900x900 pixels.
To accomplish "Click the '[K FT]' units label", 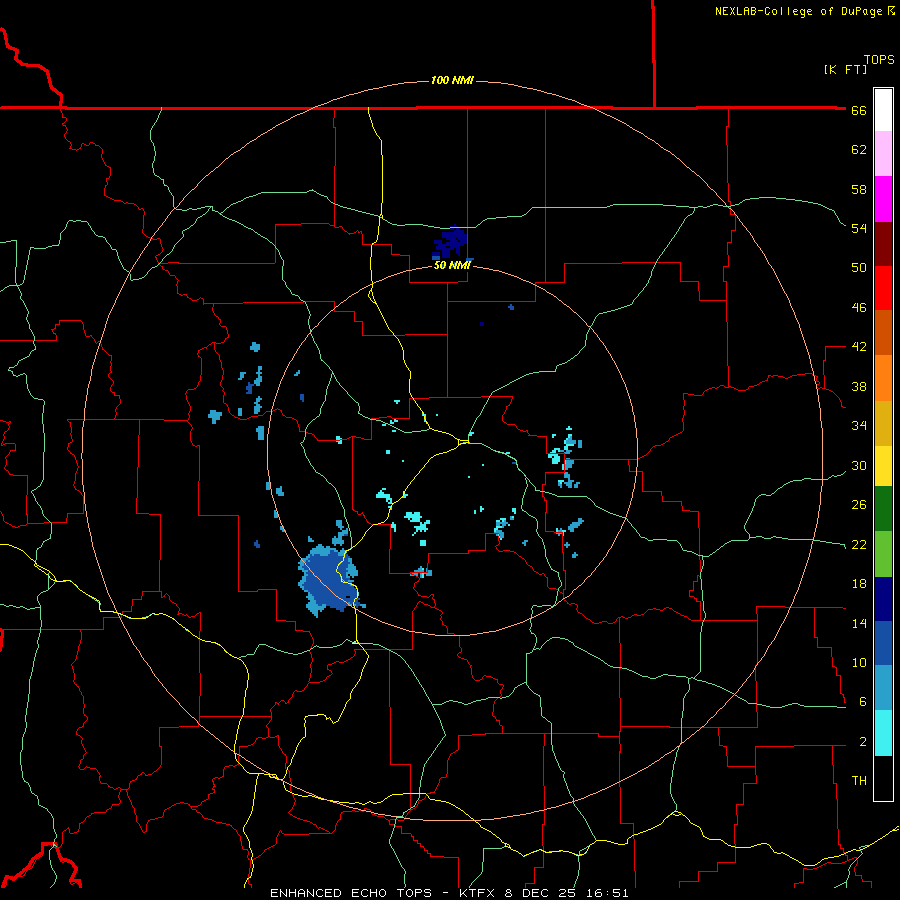I will click(x=845, y=70).
